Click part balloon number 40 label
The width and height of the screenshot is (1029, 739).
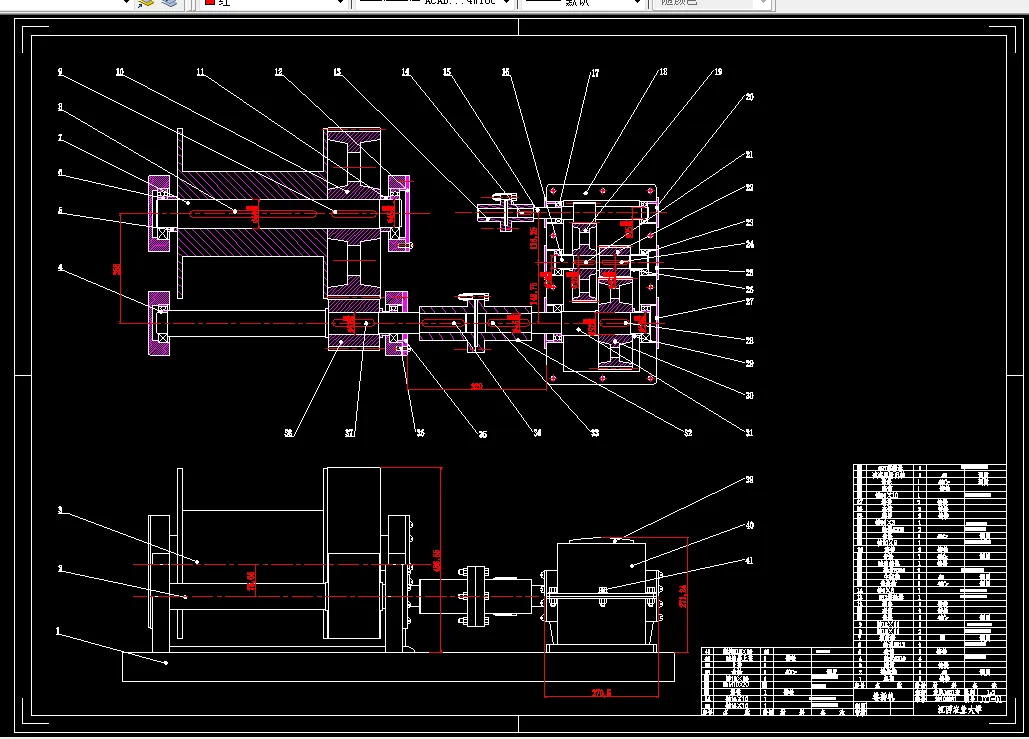tap(749, 526)
